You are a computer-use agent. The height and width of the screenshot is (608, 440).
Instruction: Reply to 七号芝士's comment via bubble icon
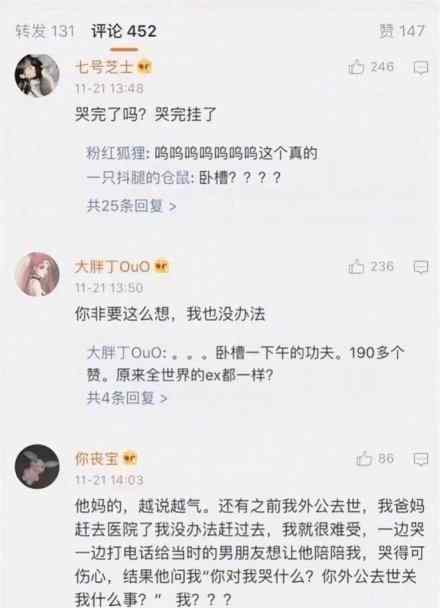point(421,67)
